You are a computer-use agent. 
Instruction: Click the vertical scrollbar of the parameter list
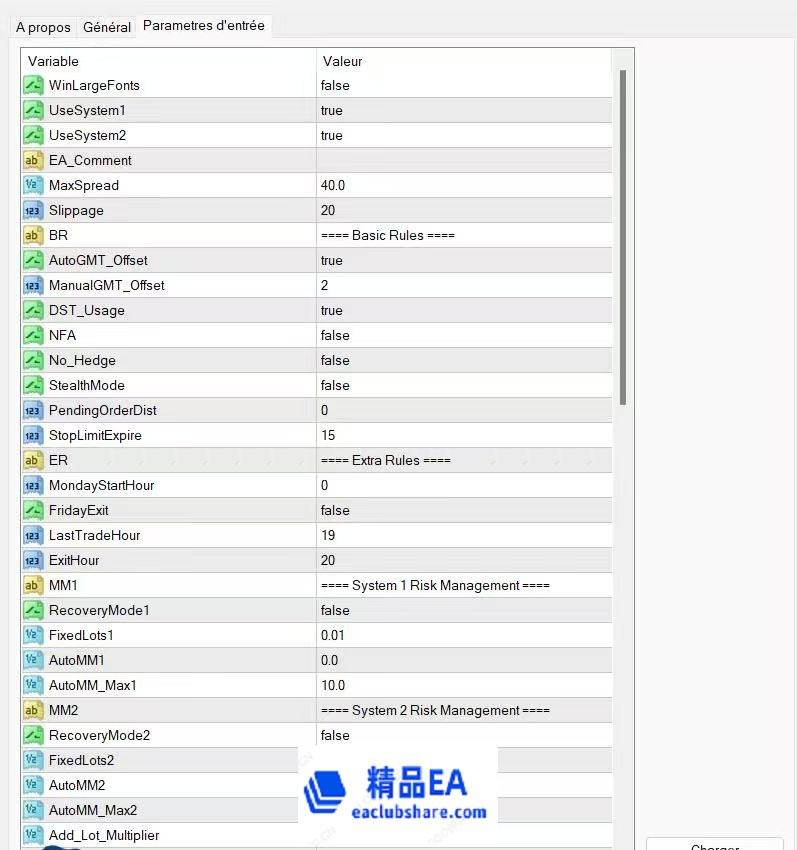(623, 237)
